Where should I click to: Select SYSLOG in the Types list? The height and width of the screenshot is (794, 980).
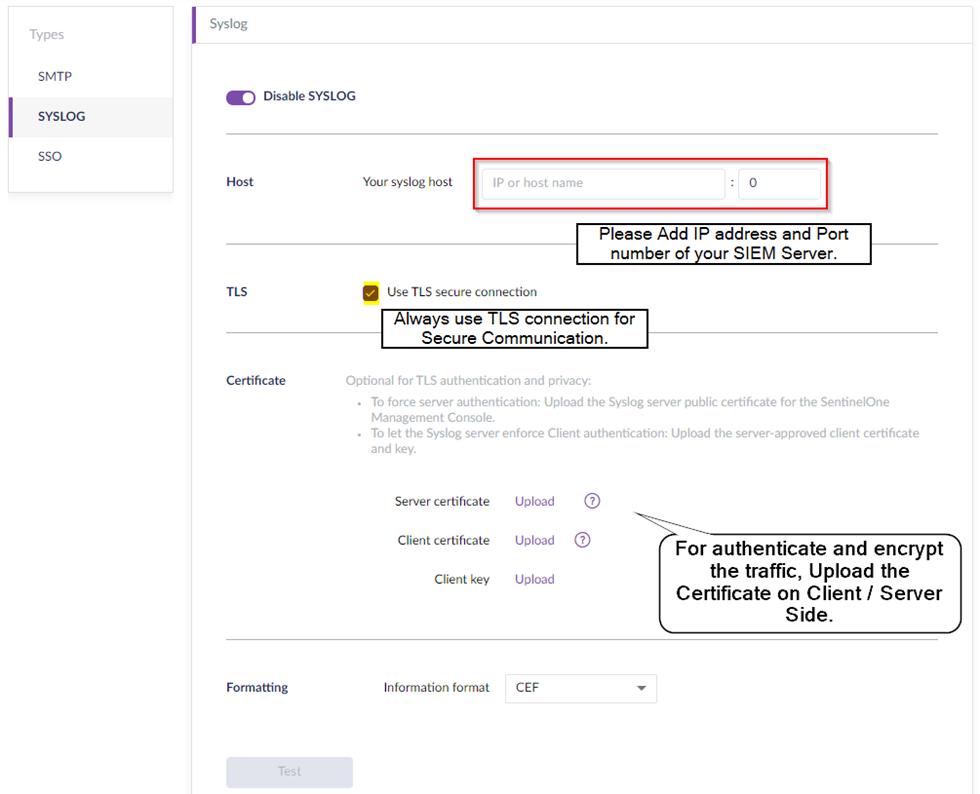pyautogui.click(x=62, y=116)
